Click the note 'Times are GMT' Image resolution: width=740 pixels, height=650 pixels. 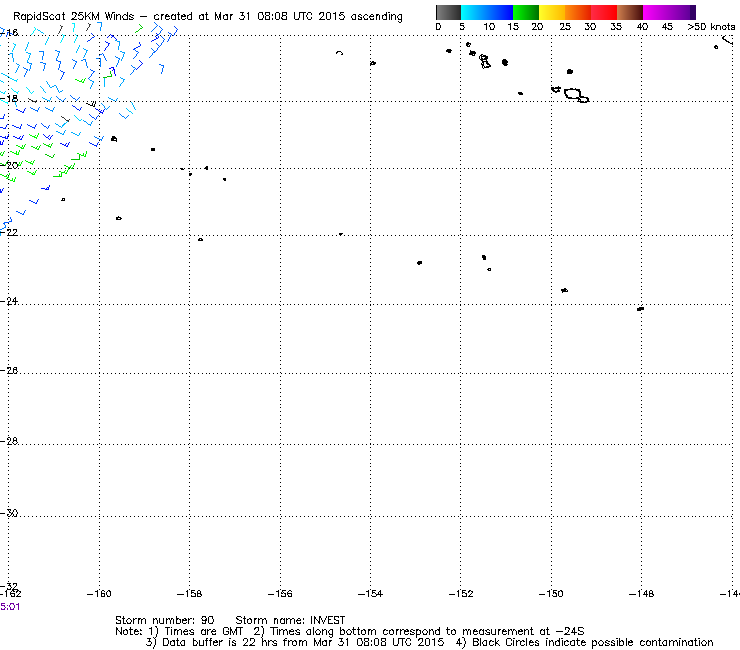click(x=203, y=632)
